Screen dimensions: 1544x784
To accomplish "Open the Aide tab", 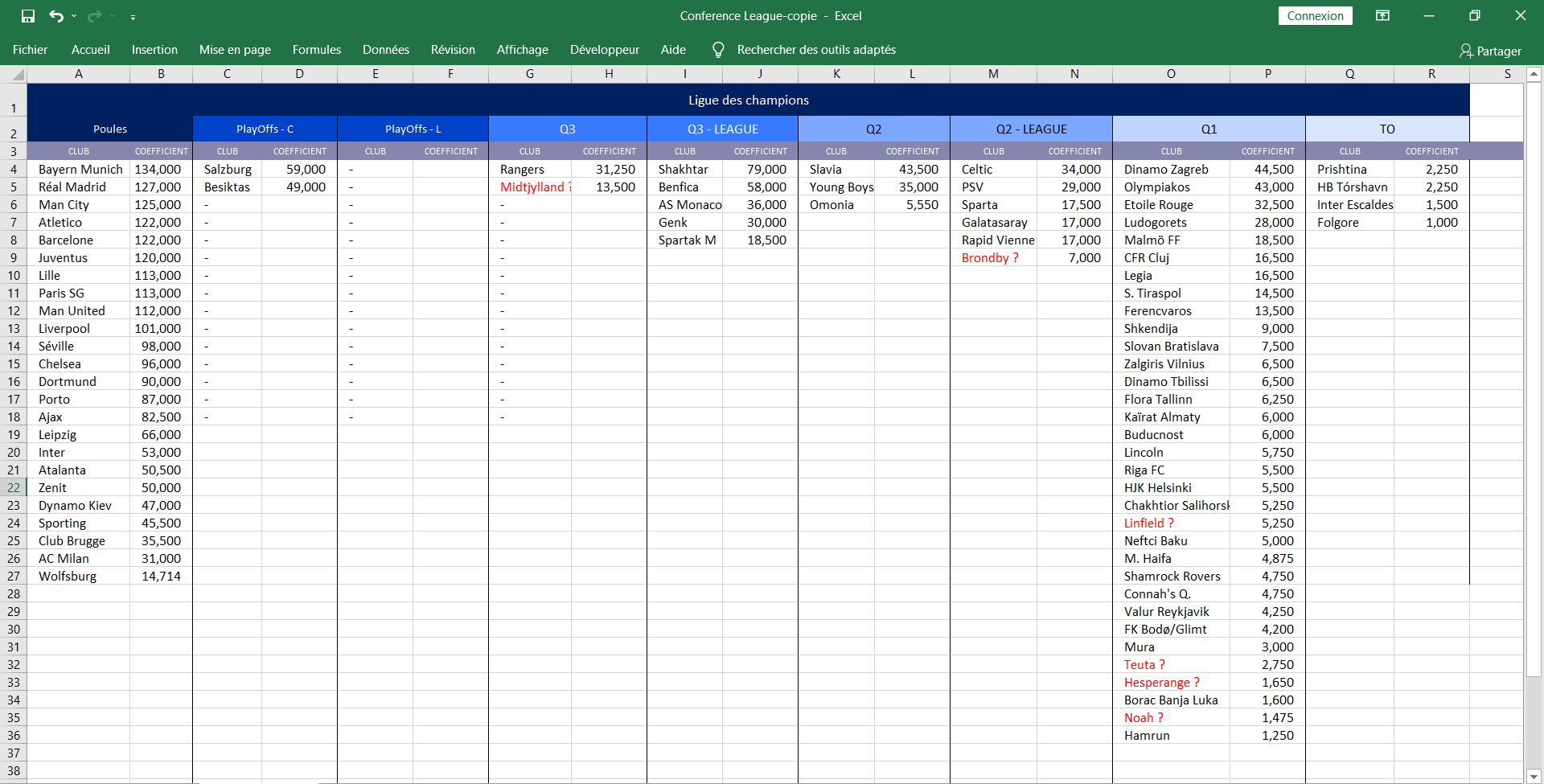I will (x=673, y=50).
